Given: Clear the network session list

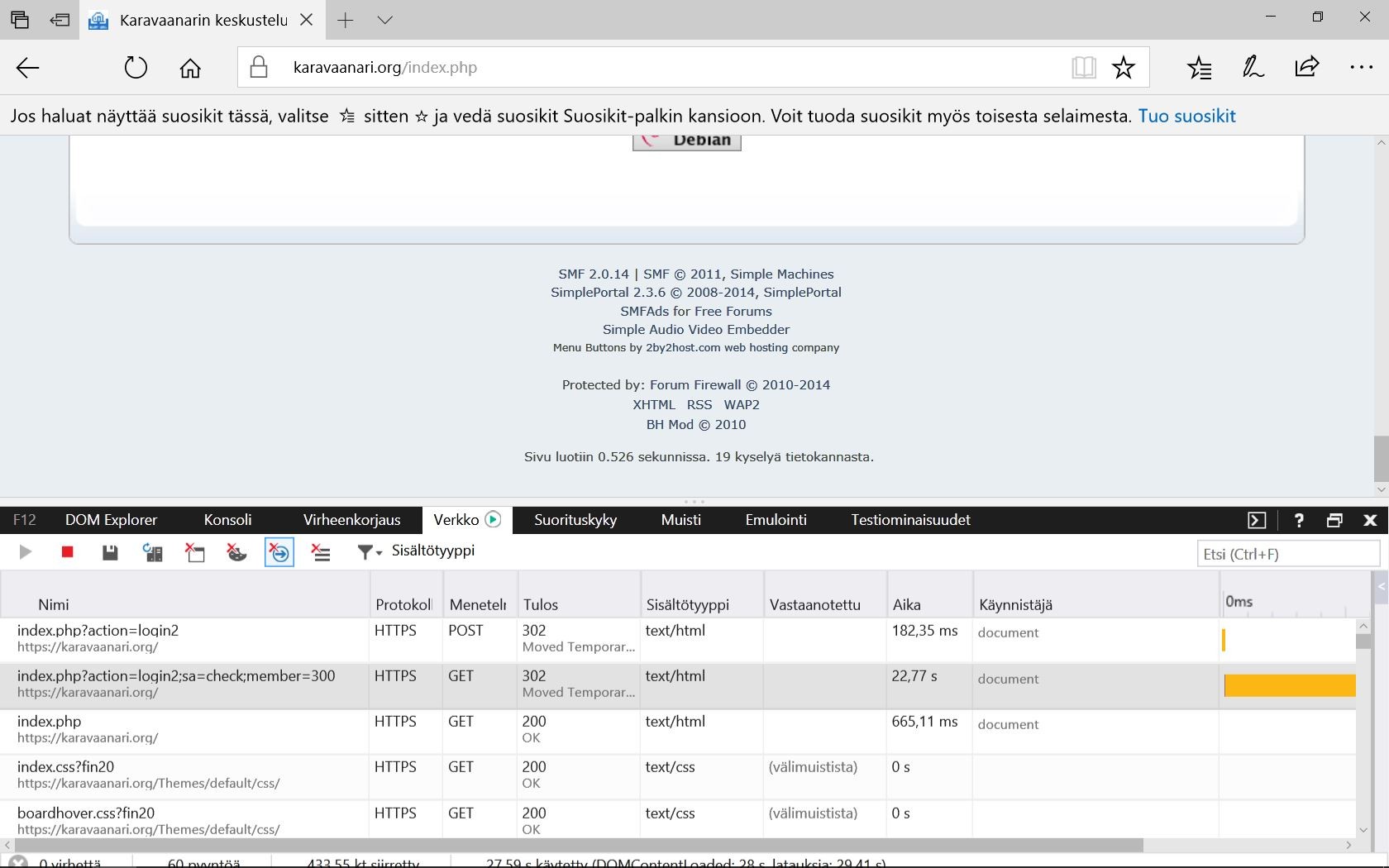Looking at the screenshot, I should (321, 552).
